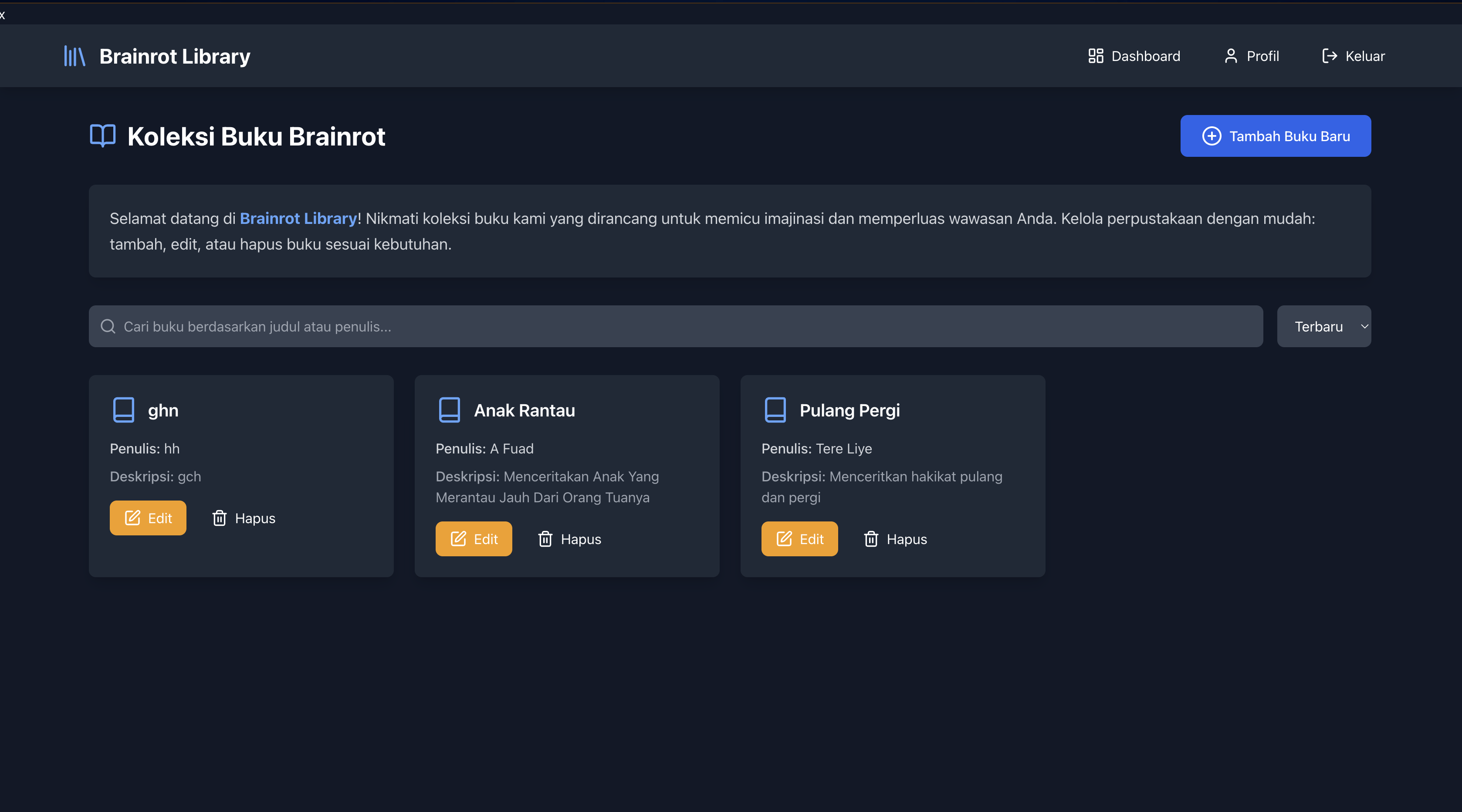Open the Terbaru sort dropdown

coord(1323,326)
